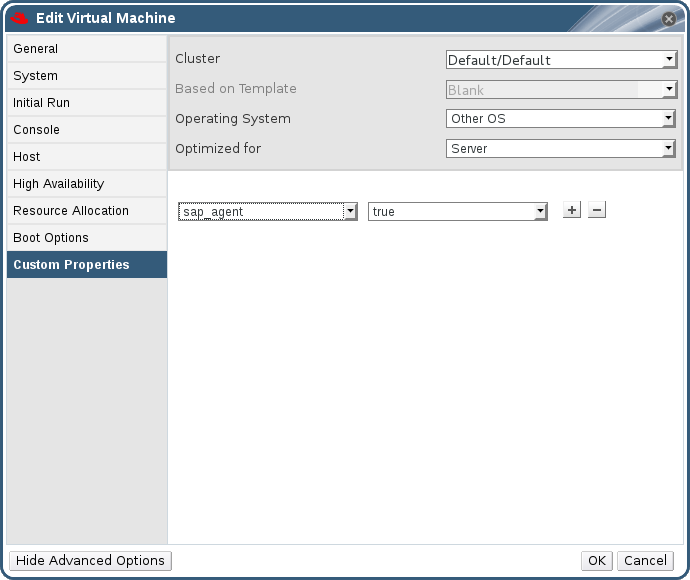Click the plus icon to add property

(572, 210)
